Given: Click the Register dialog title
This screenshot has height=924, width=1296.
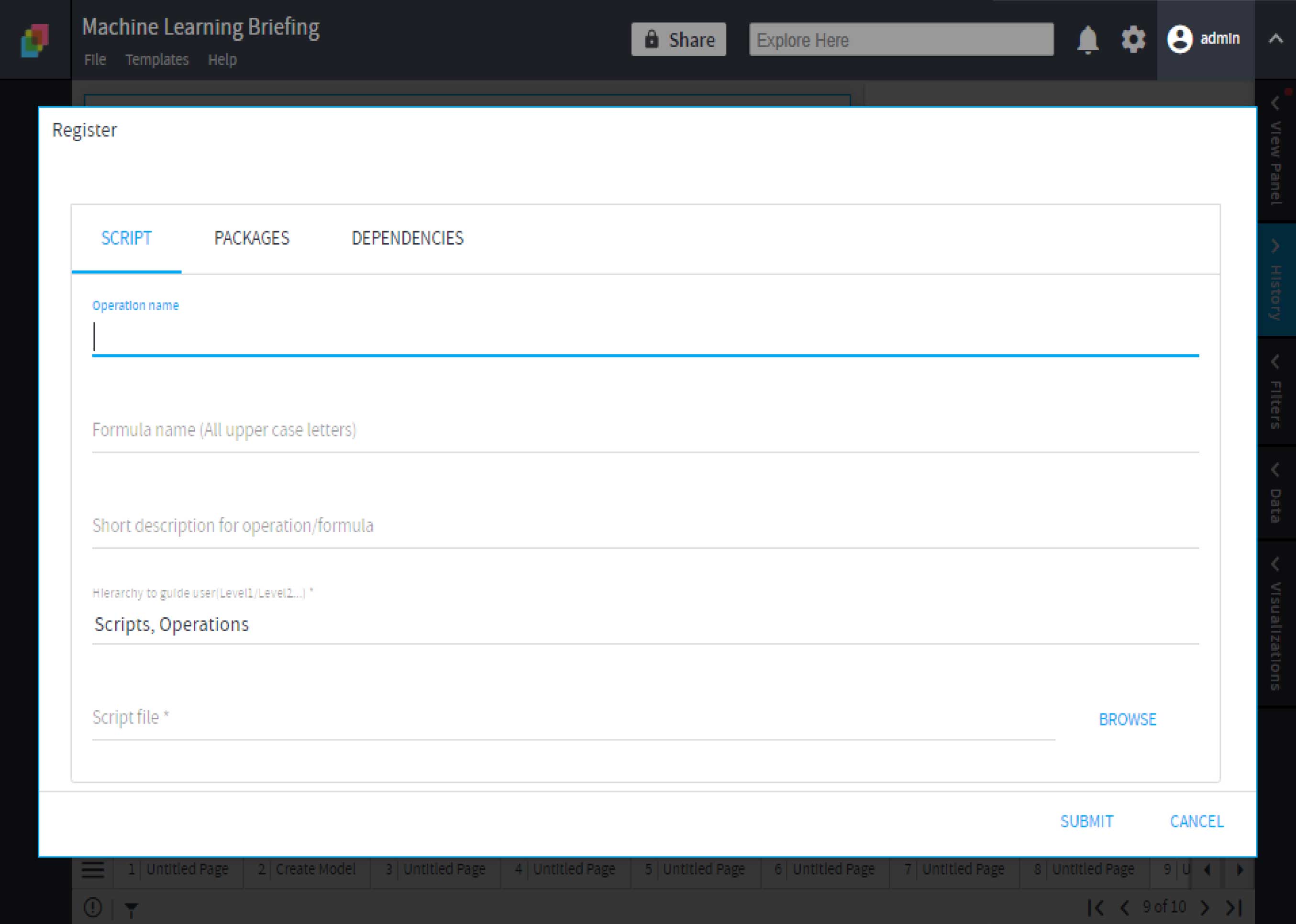Looking at the screenshot, I should 84,130.
